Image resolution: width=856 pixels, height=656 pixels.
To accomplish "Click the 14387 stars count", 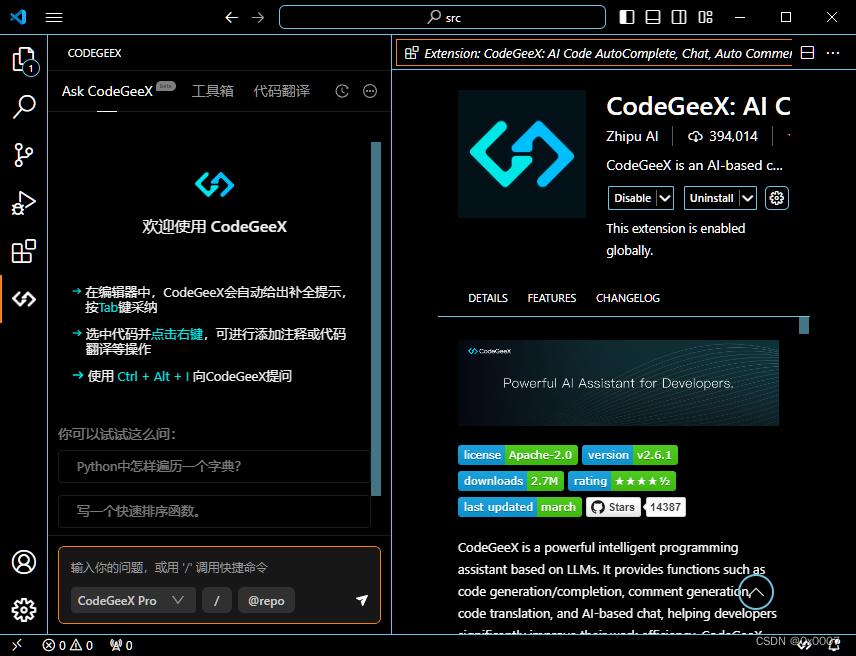I will 665,507.
